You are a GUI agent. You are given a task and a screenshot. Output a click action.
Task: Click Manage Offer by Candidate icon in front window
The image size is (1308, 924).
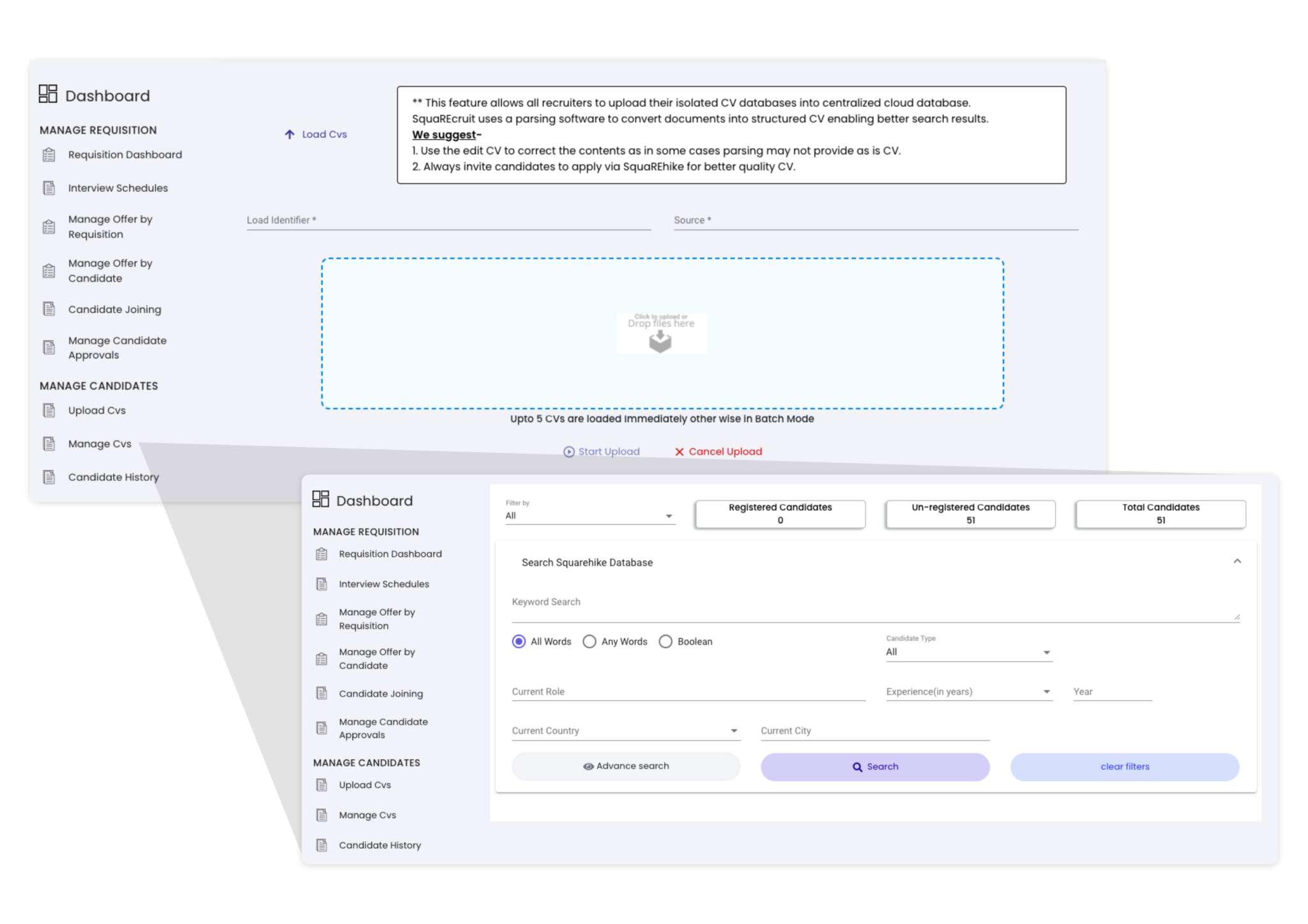coord(322,659)
